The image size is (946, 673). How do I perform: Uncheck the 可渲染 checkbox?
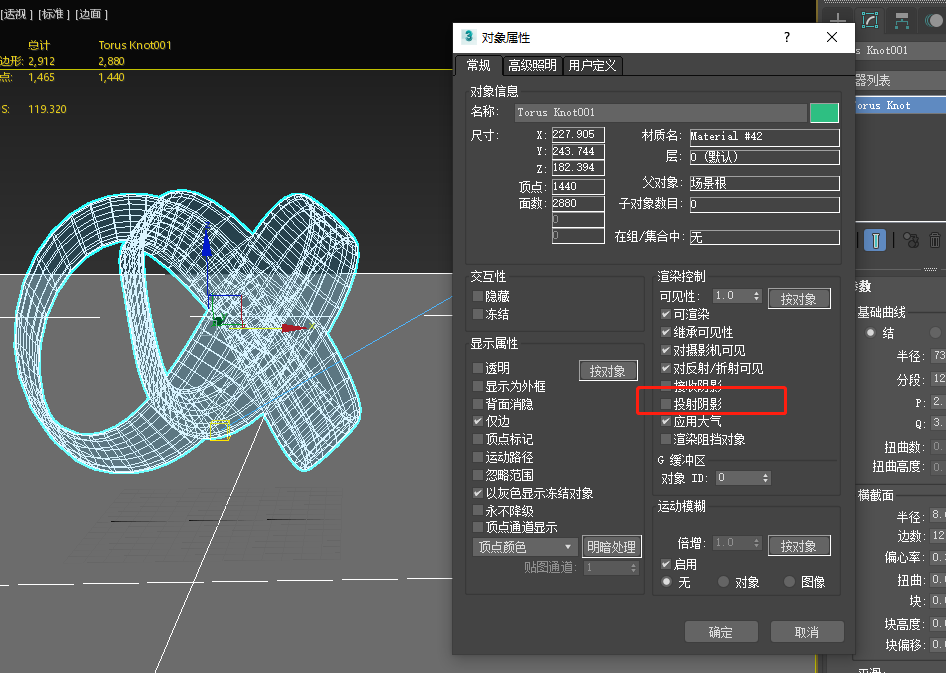tap(666, 314)
